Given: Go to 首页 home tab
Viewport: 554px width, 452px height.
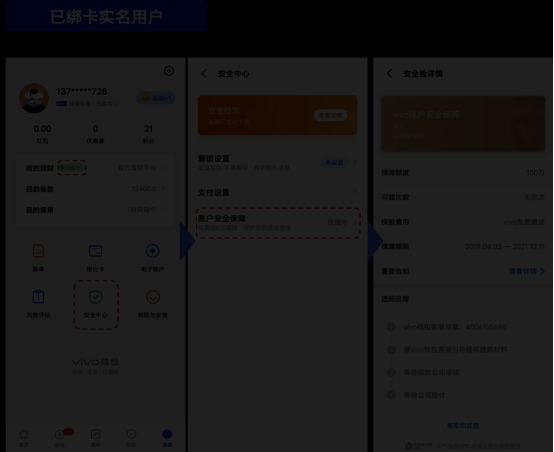Looking at the screenshot, I should pos(24,438).
